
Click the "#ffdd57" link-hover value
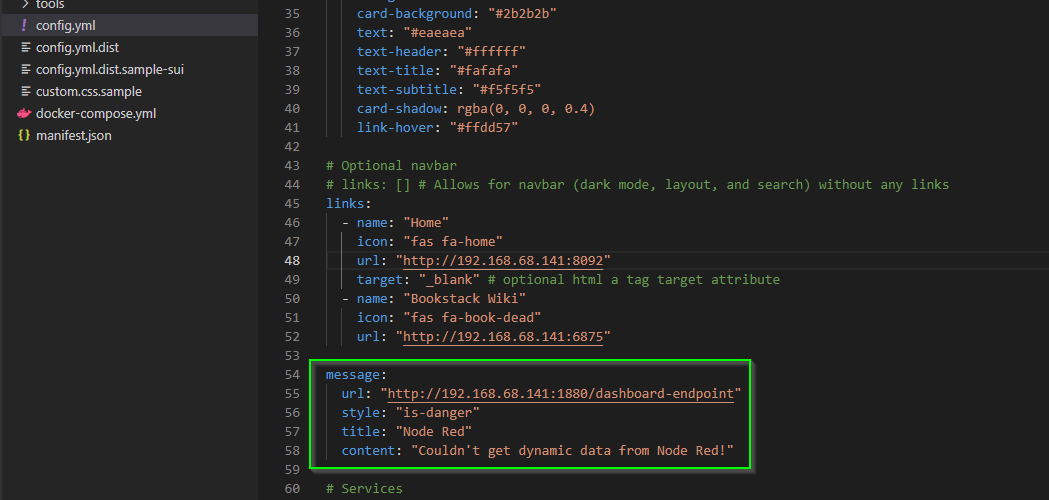tap(484, 127)
